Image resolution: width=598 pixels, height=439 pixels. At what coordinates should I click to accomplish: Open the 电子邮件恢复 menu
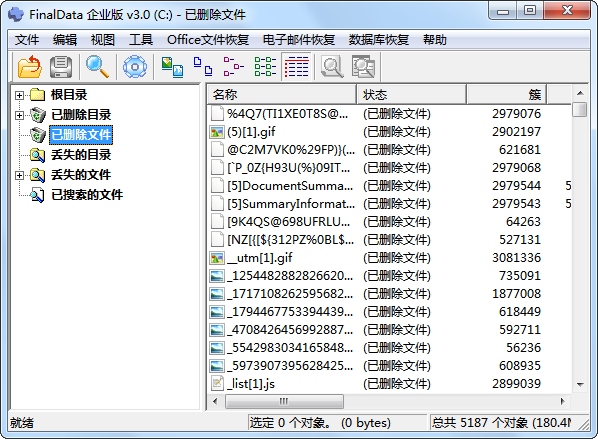[299, 40]
